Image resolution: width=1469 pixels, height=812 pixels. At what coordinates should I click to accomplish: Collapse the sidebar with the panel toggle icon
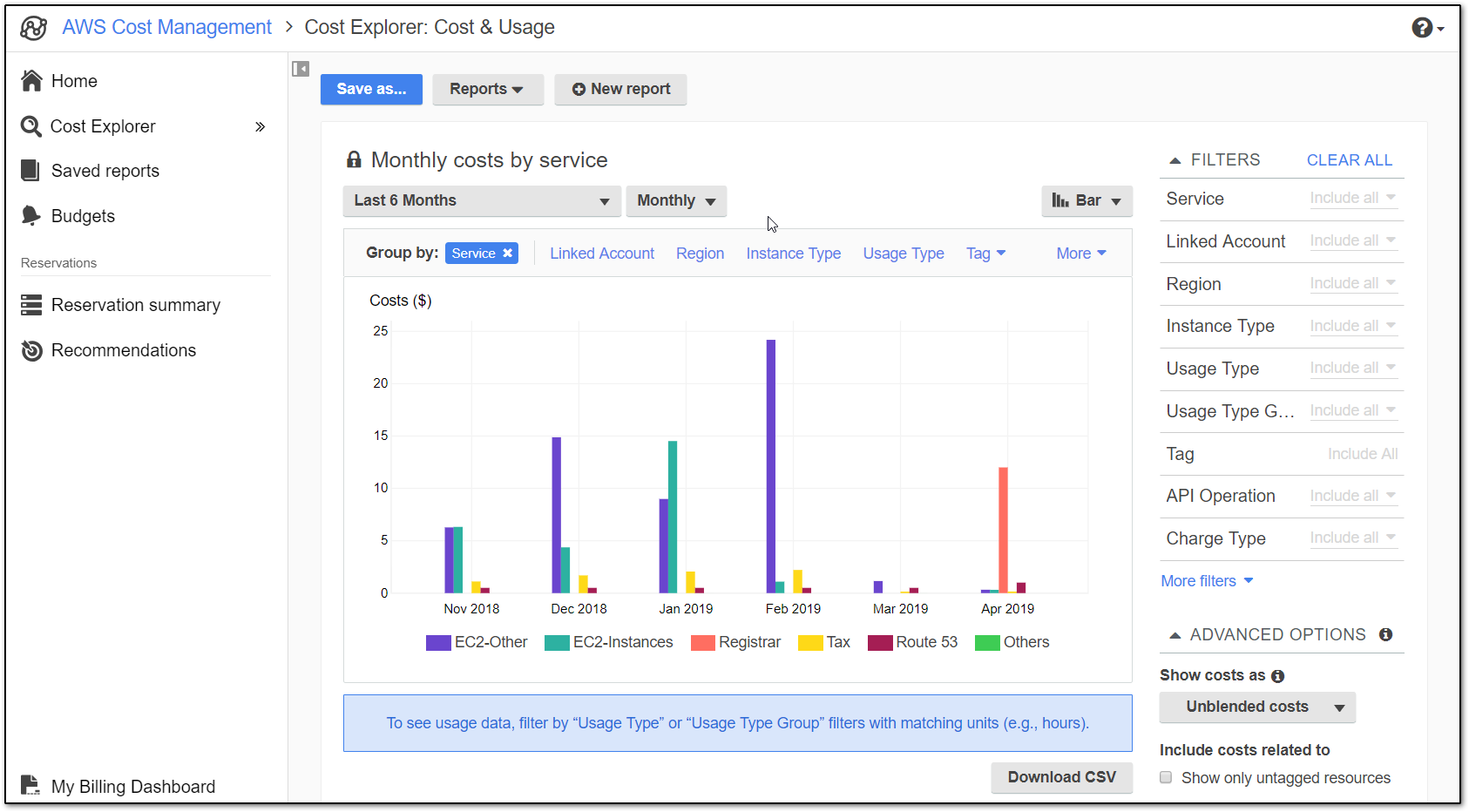pyautogui.click(x=301, y=69)
